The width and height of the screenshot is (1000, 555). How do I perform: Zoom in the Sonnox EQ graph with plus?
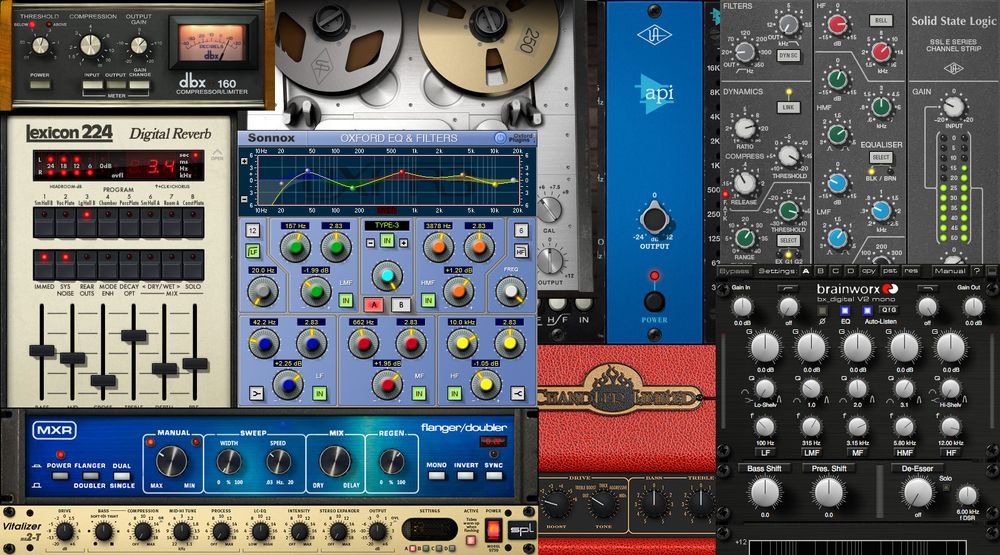point(244,161)
